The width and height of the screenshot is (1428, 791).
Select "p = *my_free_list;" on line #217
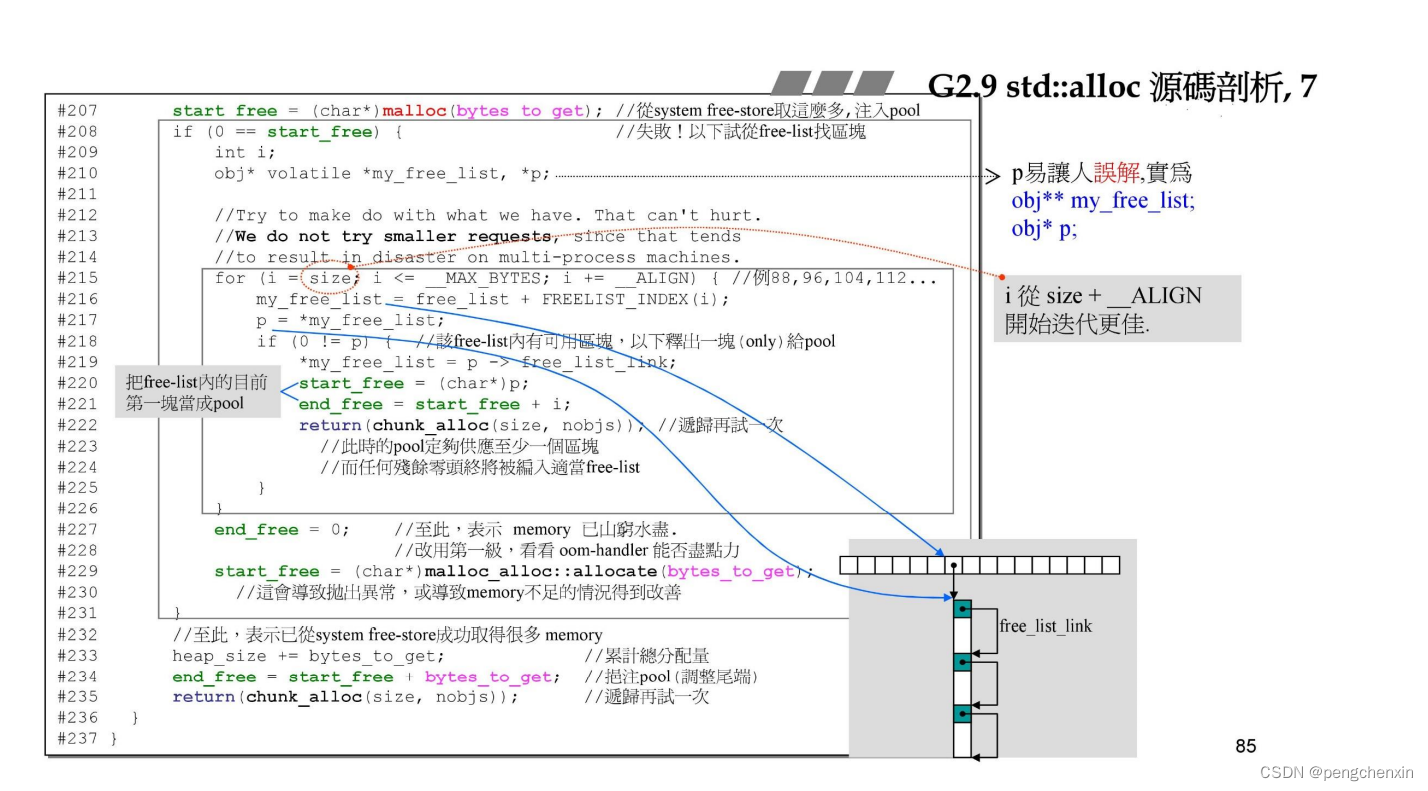pos(350,320)
